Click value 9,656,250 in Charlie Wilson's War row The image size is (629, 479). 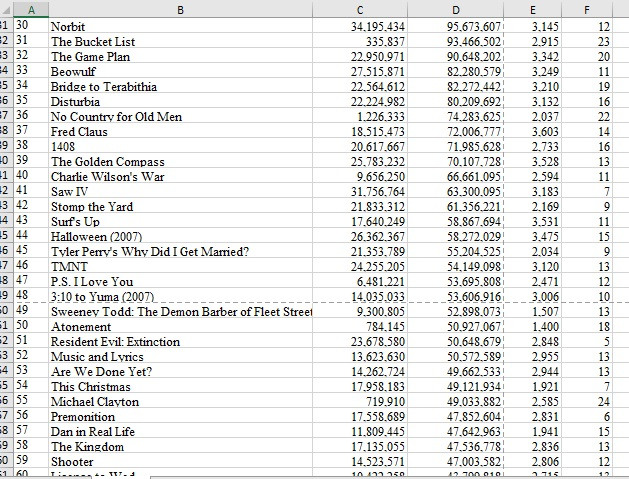360,177
